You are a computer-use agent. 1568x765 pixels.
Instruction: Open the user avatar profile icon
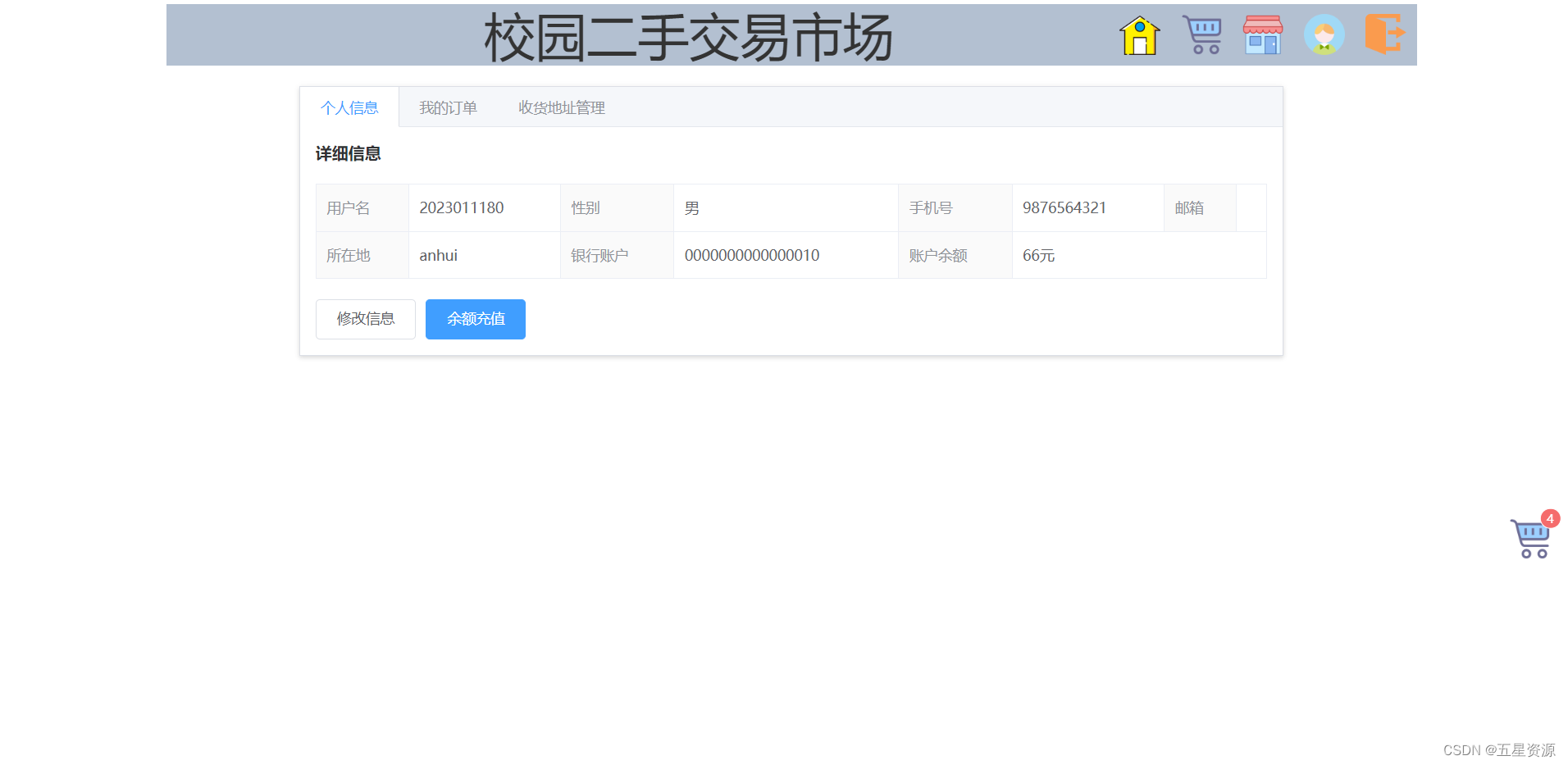[1324, 34]
